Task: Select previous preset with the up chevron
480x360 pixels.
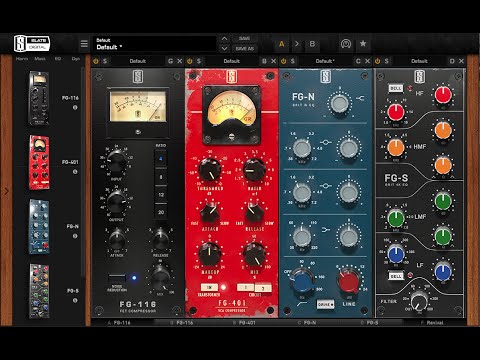Action: (x=224, y=39)
